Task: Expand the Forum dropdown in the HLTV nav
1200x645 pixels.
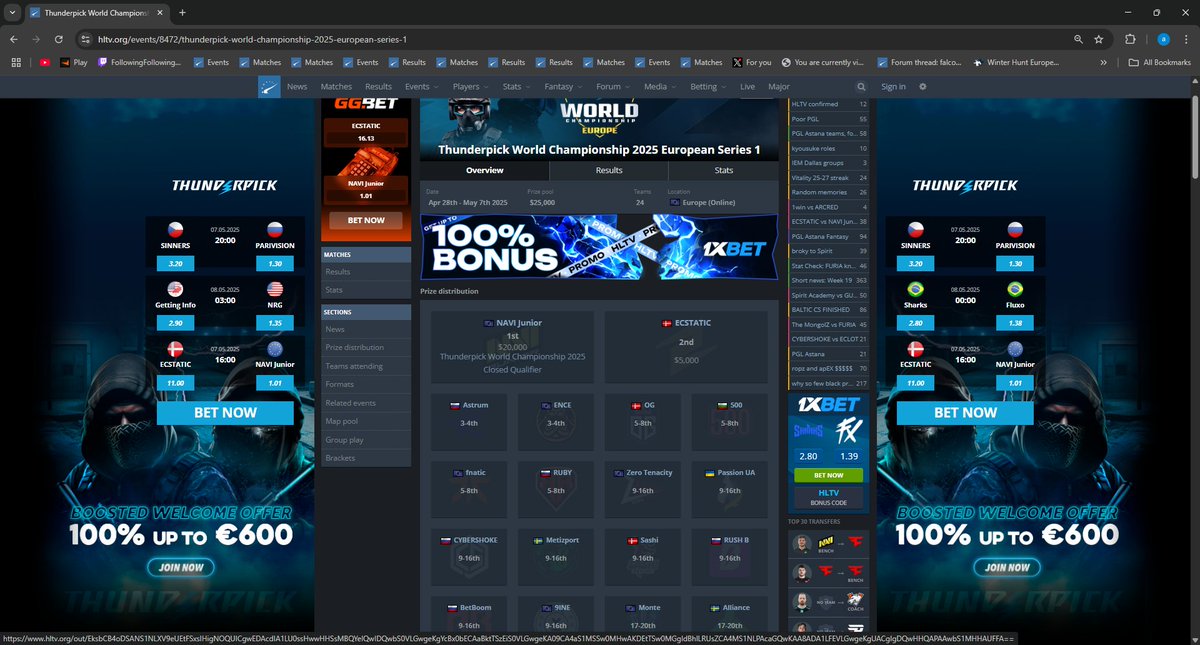Action: pos(612,87)
